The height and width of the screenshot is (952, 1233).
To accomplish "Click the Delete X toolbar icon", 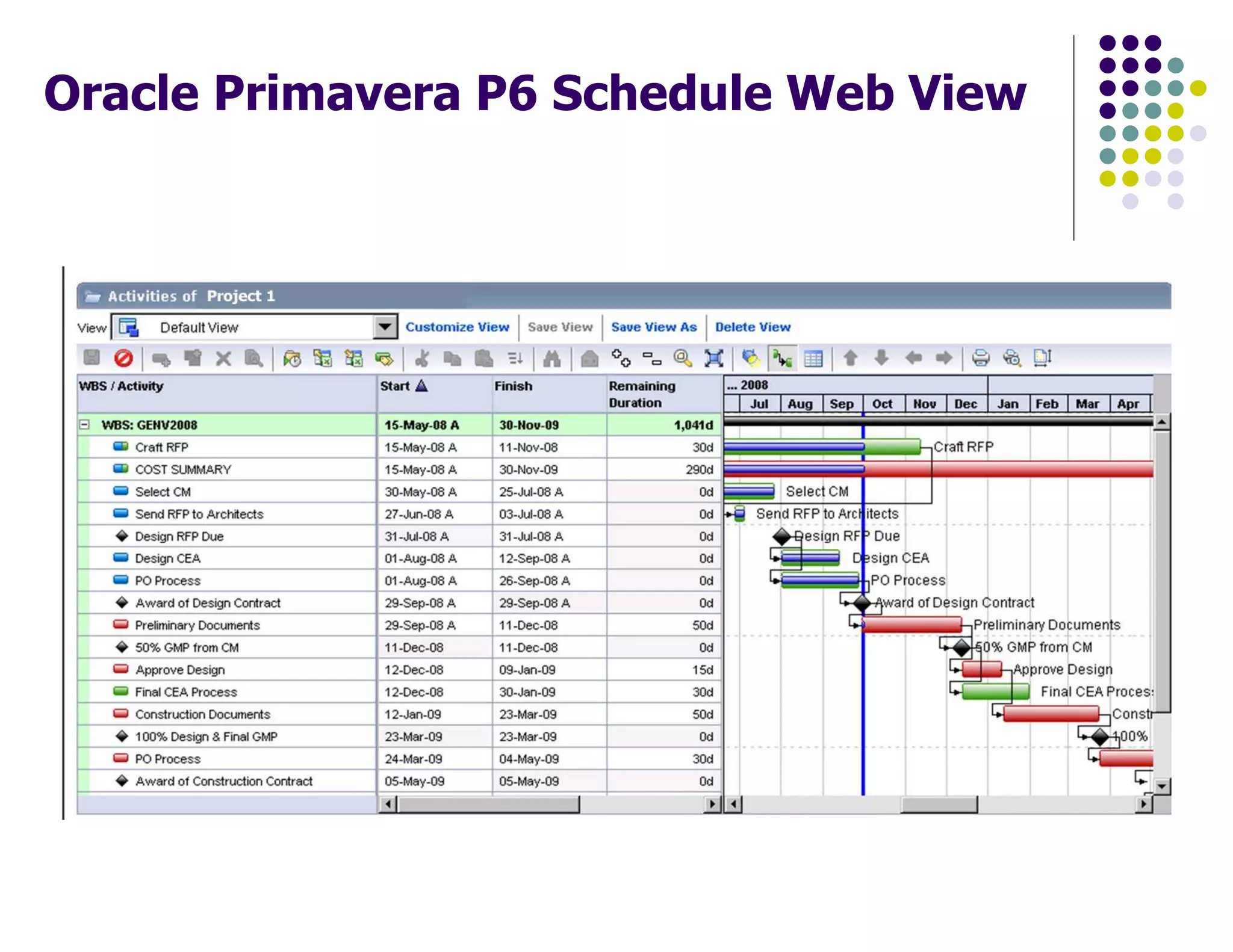I will pyautogui.click(x=223, y=359).
